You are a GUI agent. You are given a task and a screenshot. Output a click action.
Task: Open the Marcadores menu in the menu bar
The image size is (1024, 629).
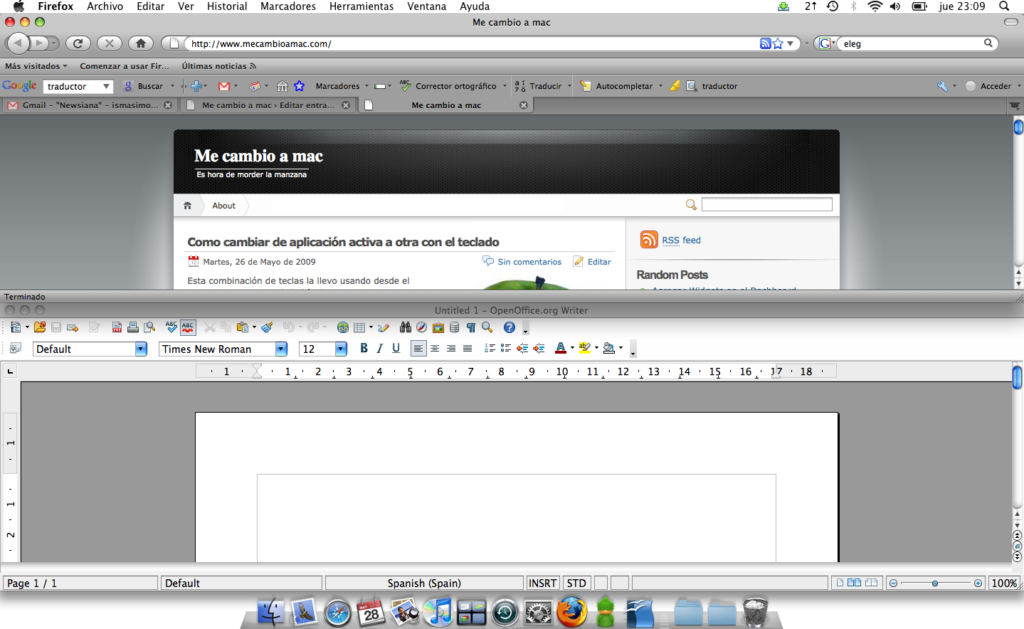tap(288, 7)
